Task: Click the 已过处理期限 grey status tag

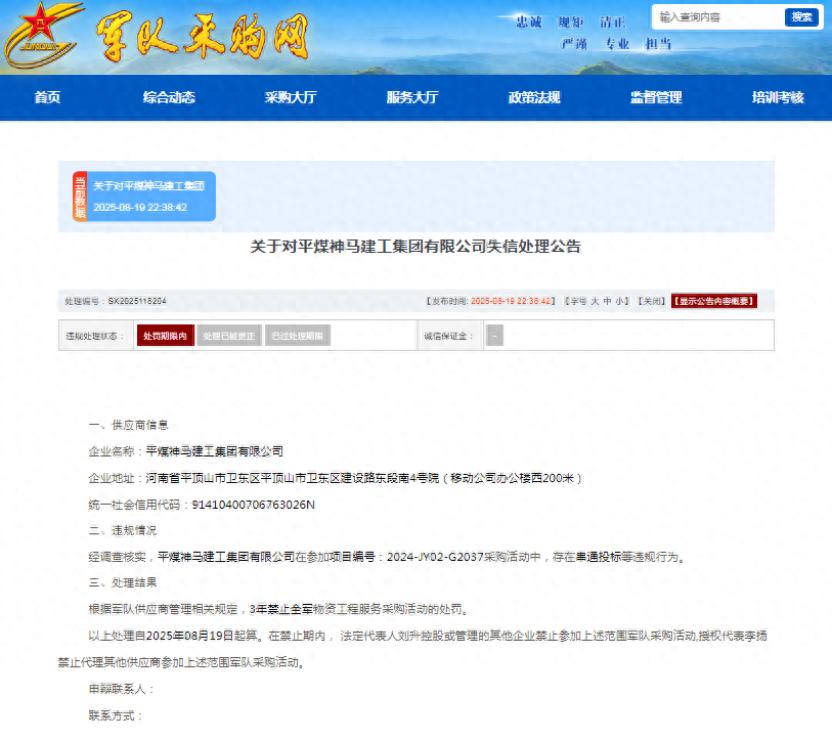Action: (298, 336)
